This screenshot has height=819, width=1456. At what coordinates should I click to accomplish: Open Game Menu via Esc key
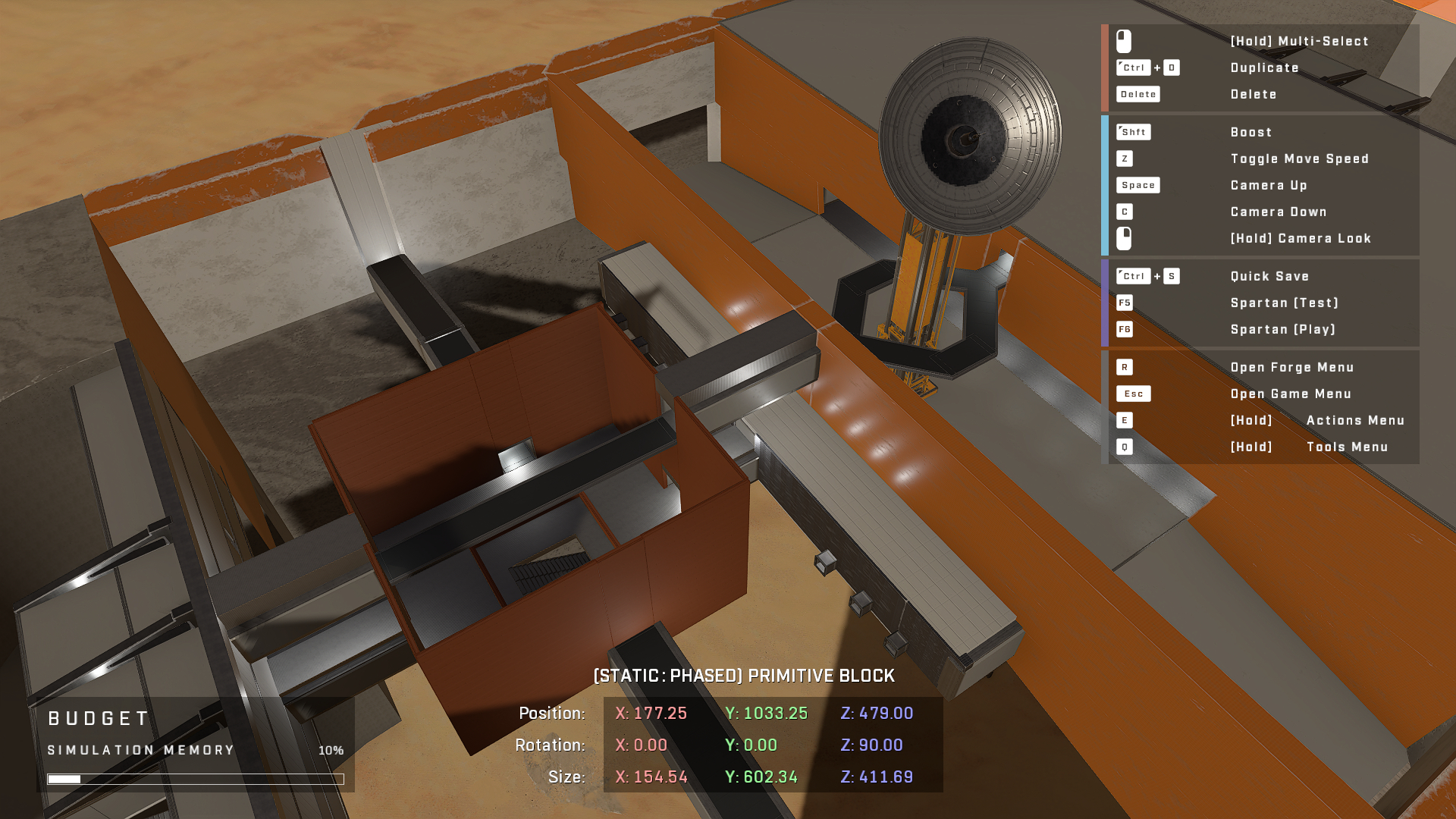pos(1133,393)
